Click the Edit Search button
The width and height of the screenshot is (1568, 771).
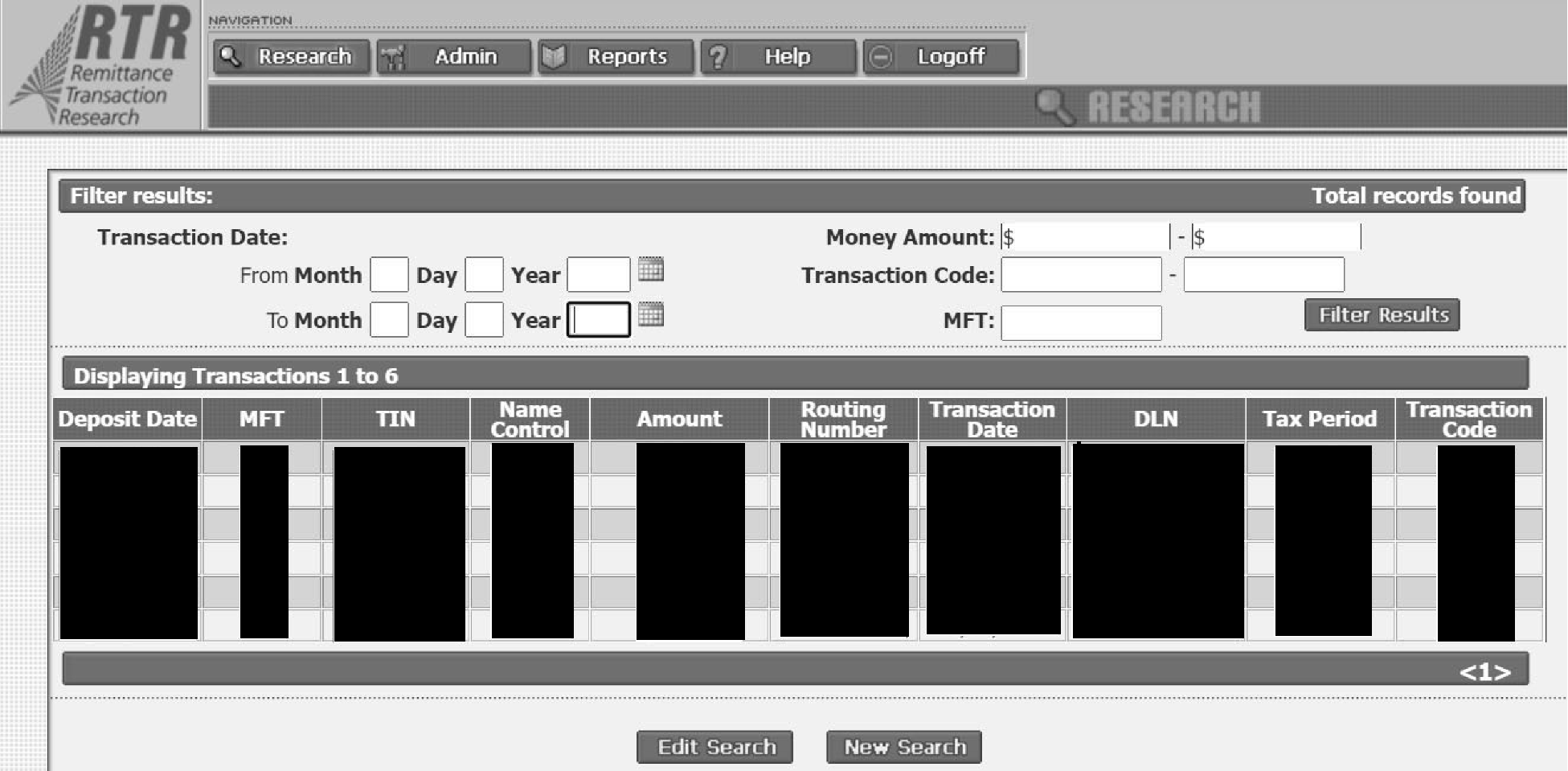point(714,746)
